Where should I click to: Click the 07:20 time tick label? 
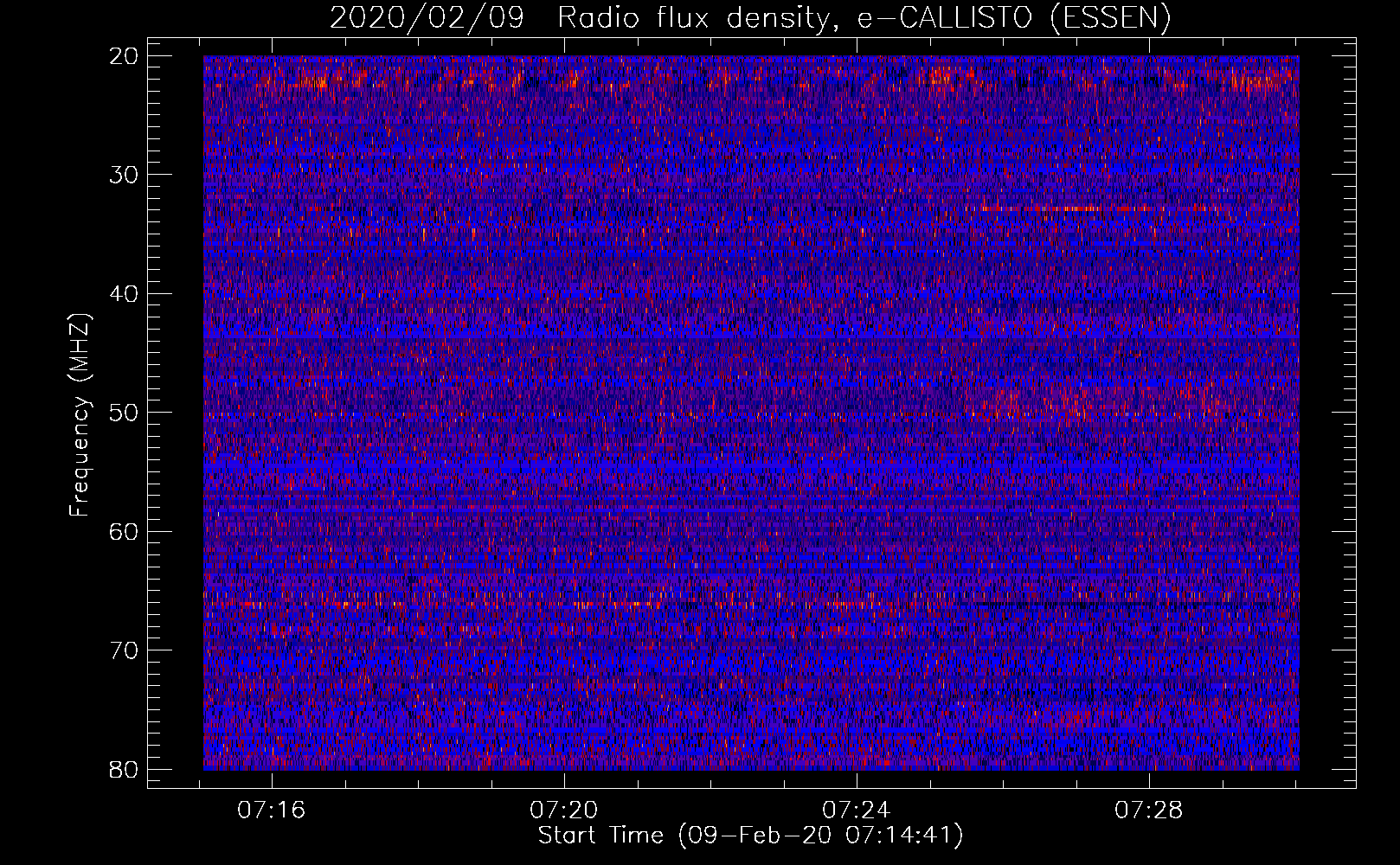click(x=564, y=811)
